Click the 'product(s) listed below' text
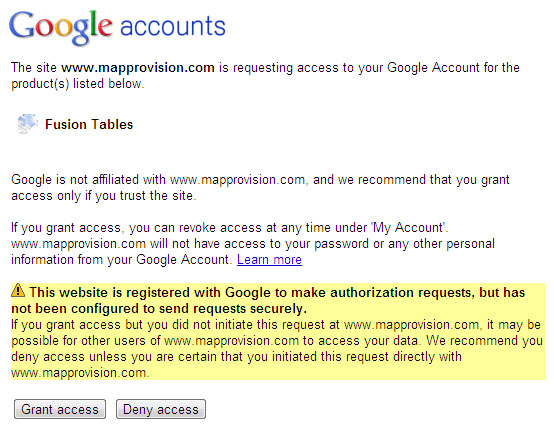554x429 pixels. 77,84
